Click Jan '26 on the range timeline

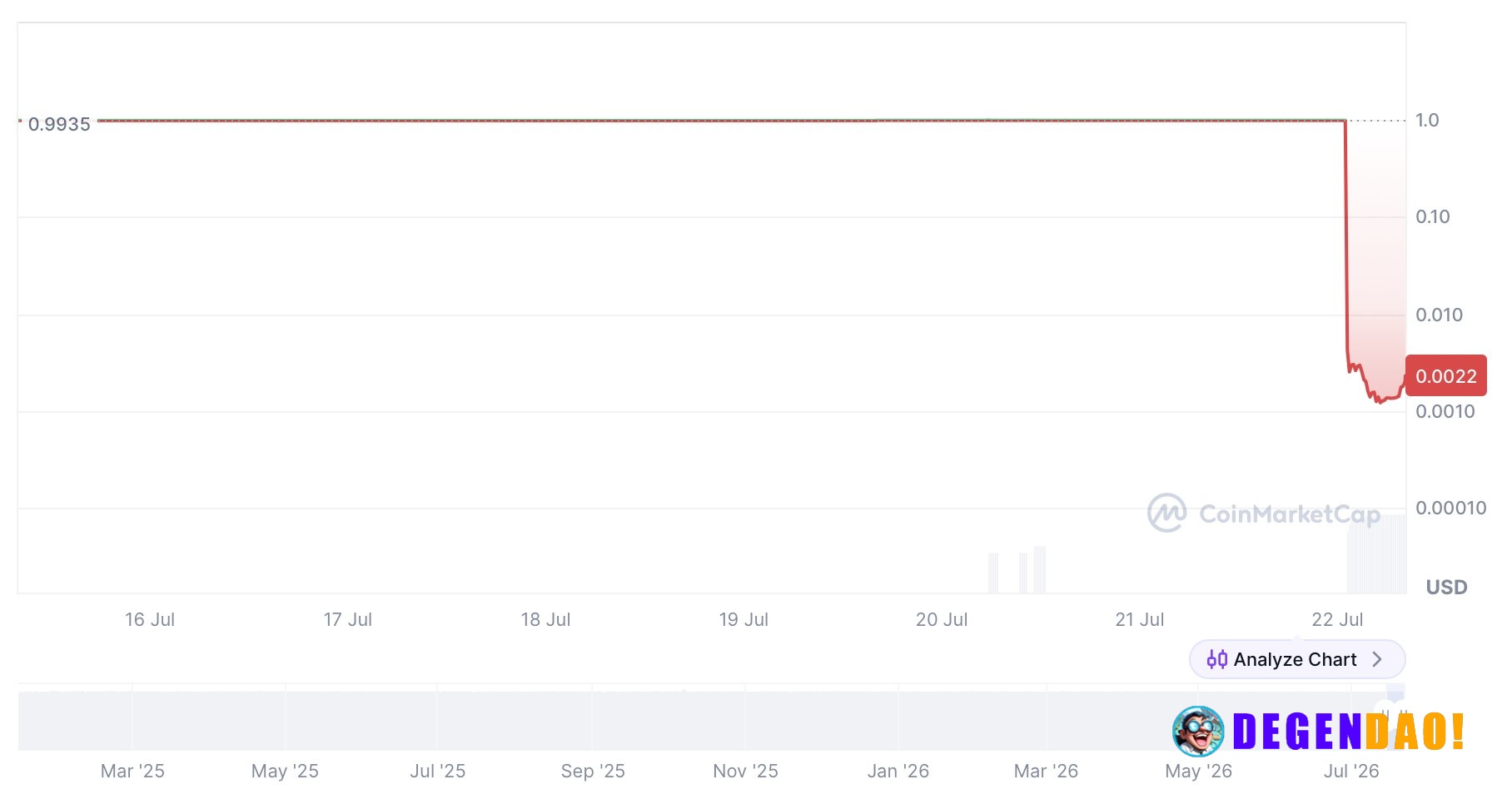tap(898, 771)
